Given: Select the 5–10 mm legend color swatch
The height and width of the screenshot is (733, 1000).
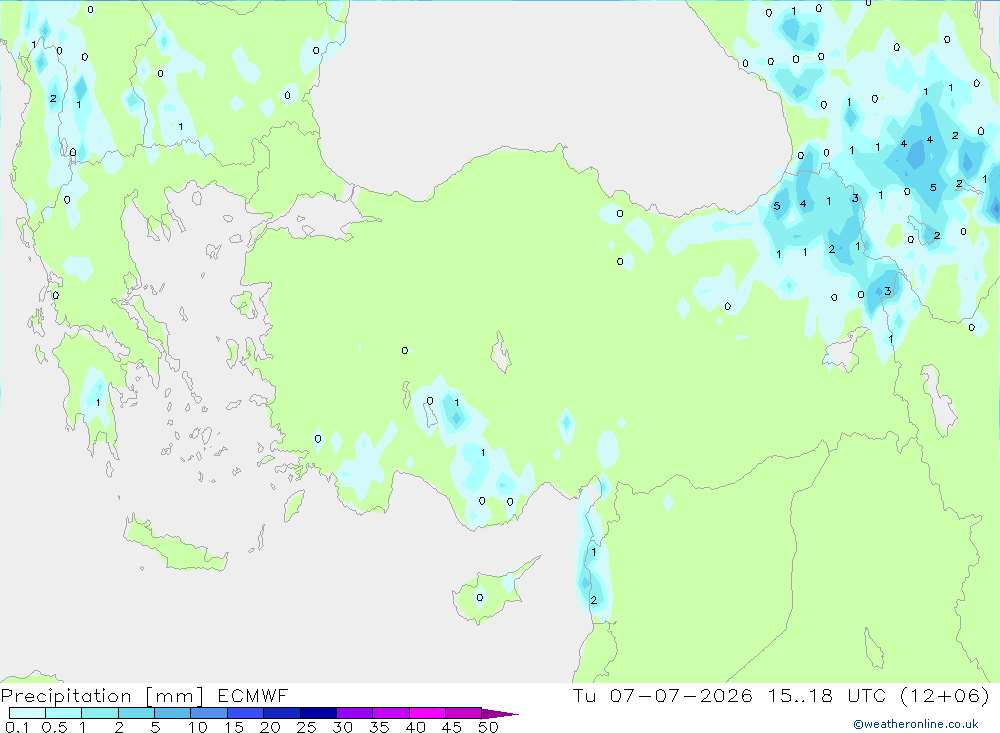Looking at the screenshot, I should [173, 713].
